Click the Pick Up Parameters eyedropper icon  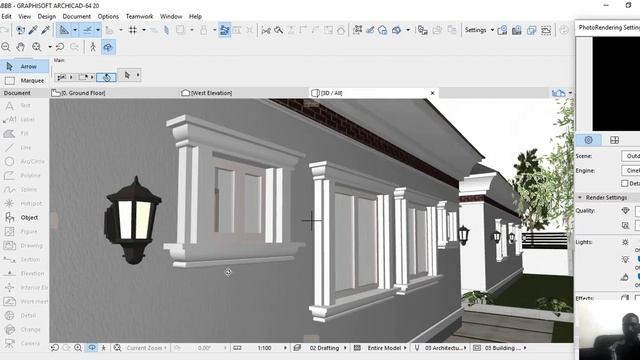33,30
